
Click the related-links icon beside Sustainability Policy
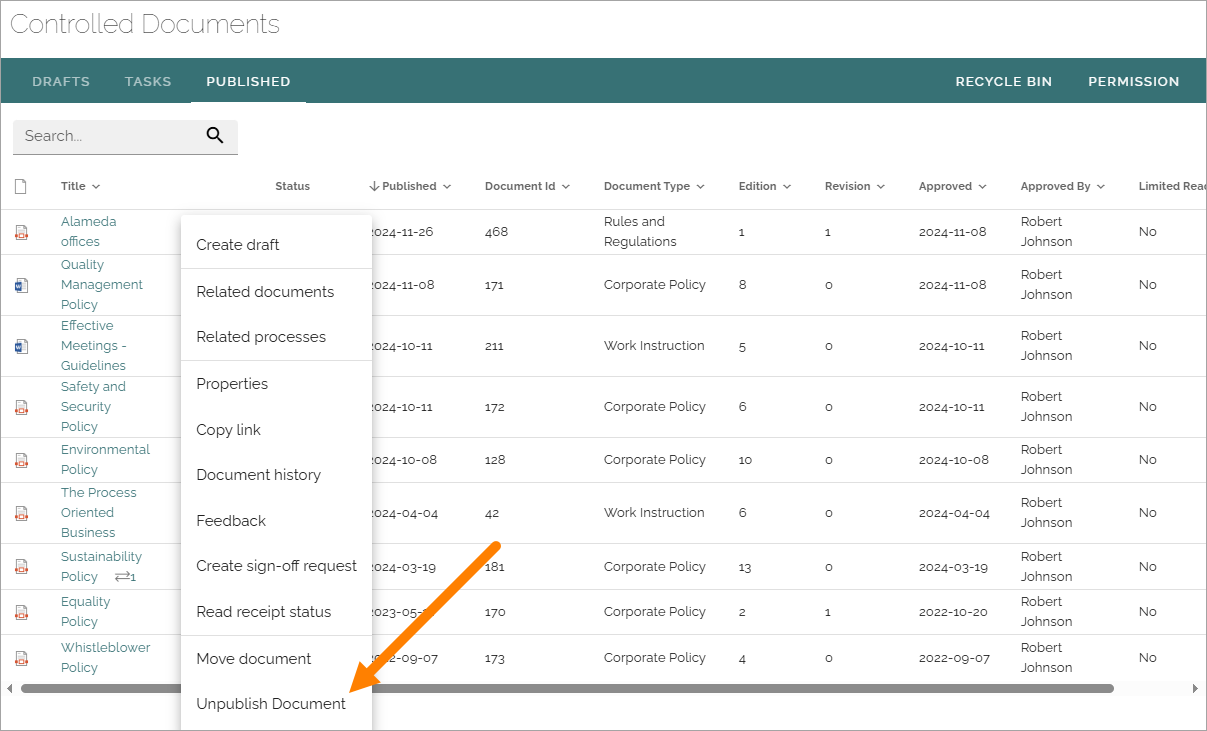[125, 577]
